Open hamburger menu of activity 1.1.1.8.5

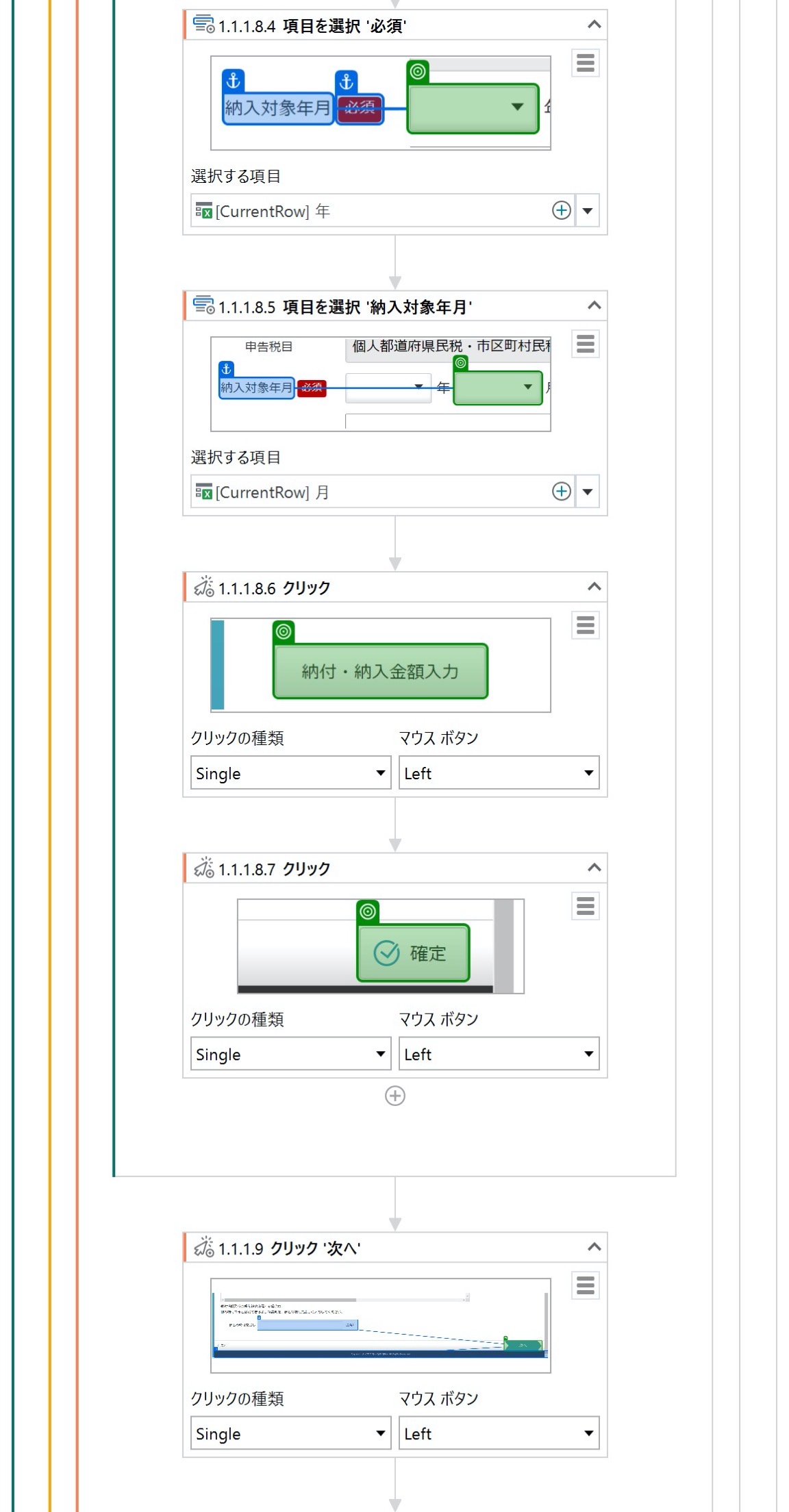[x=586, y=344]
